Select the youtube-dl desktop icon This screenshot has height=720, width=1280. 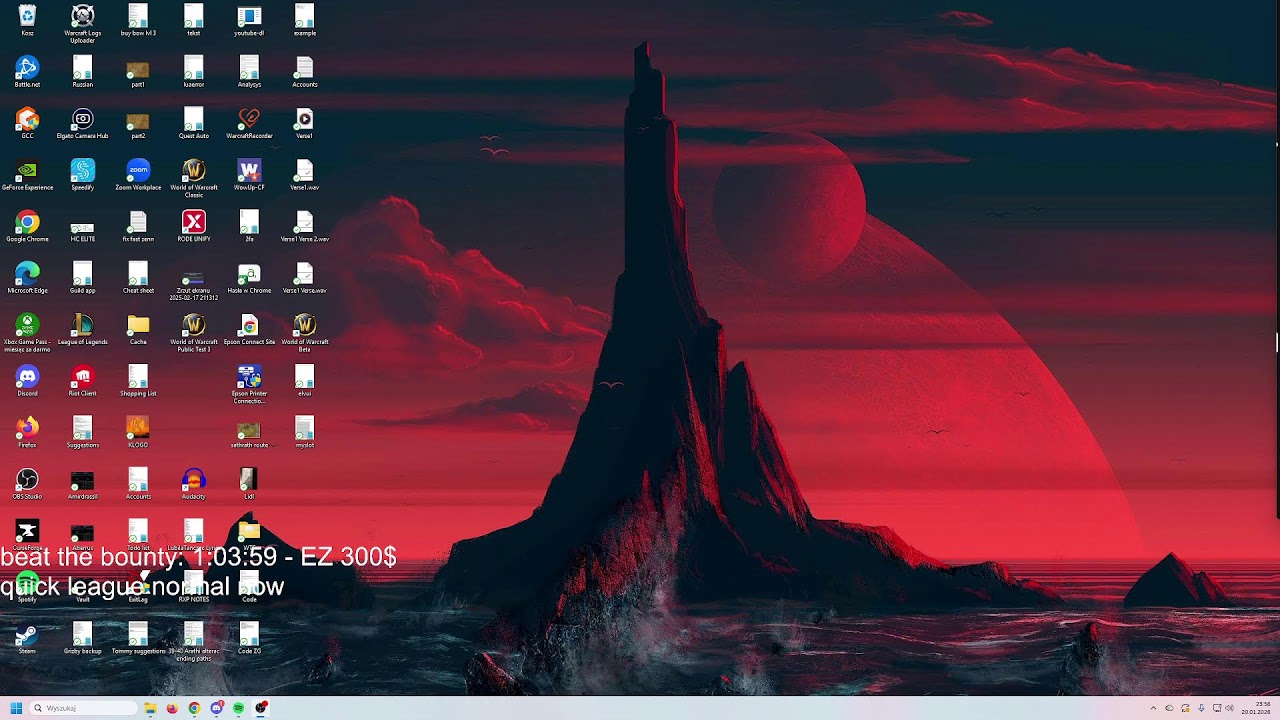[249, 20]
